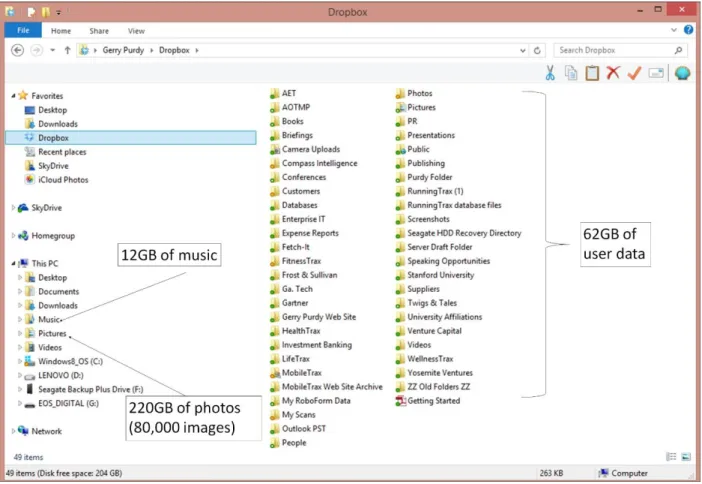Select the My RoboForm Data folder
This screenshot has height=484, width=702.
pyautogui.click(x=310, y=401)
